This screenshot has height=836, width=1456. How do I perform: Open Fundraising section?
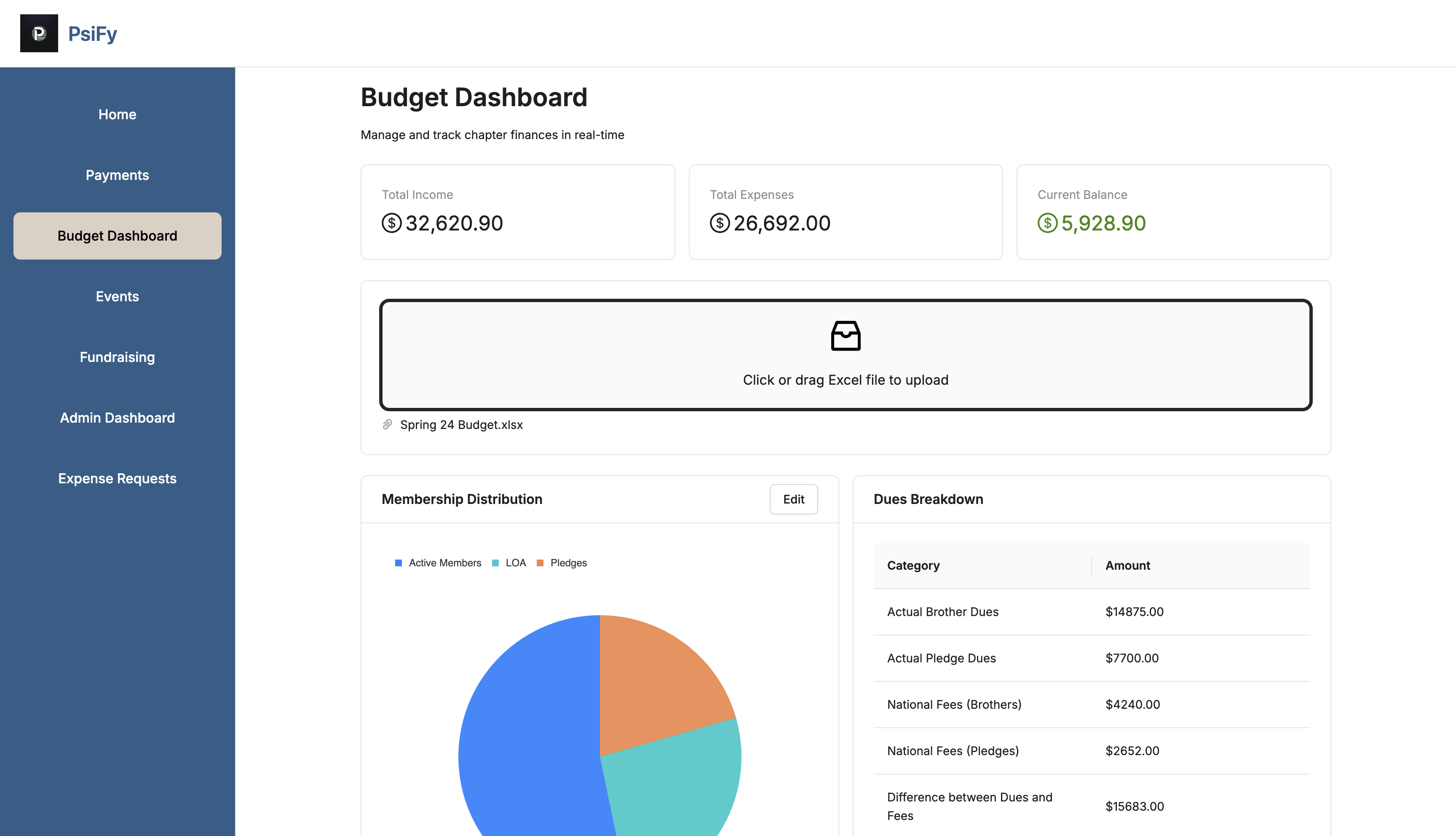click(117, 357)
